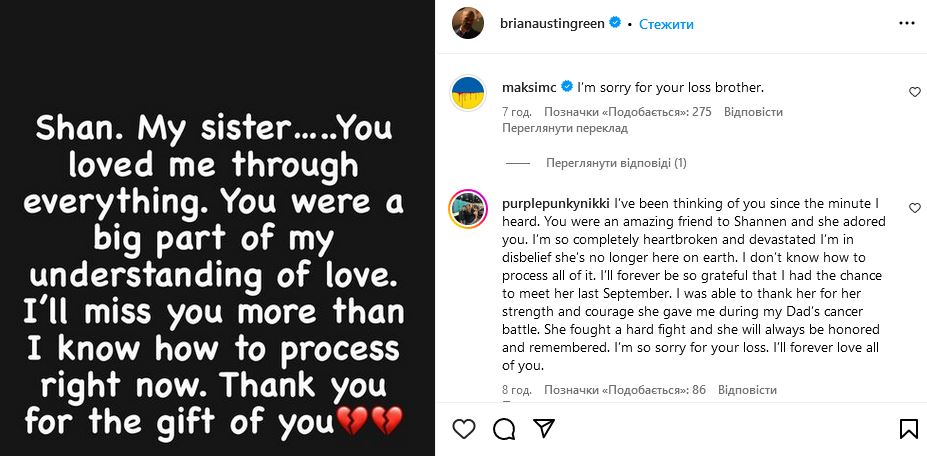Open brianaustingreen username link

click(x=552, y=24)
